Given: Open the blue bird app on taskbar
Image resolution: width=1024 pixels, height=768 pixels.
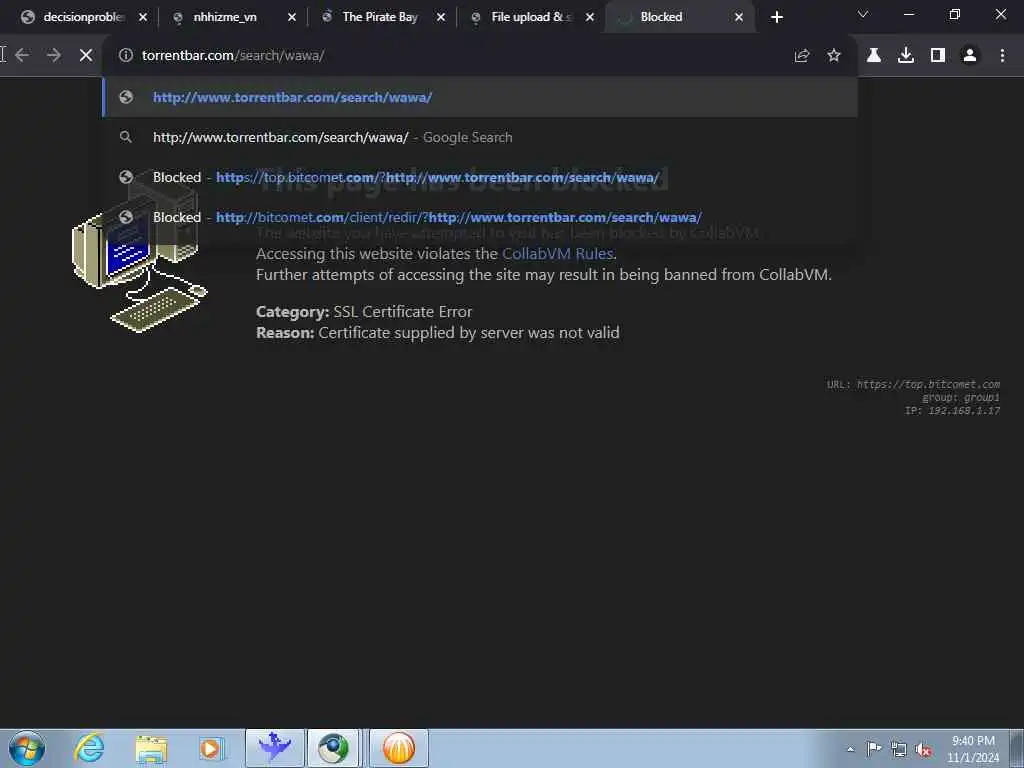Looking at the screenshot, I should point(274,748).
